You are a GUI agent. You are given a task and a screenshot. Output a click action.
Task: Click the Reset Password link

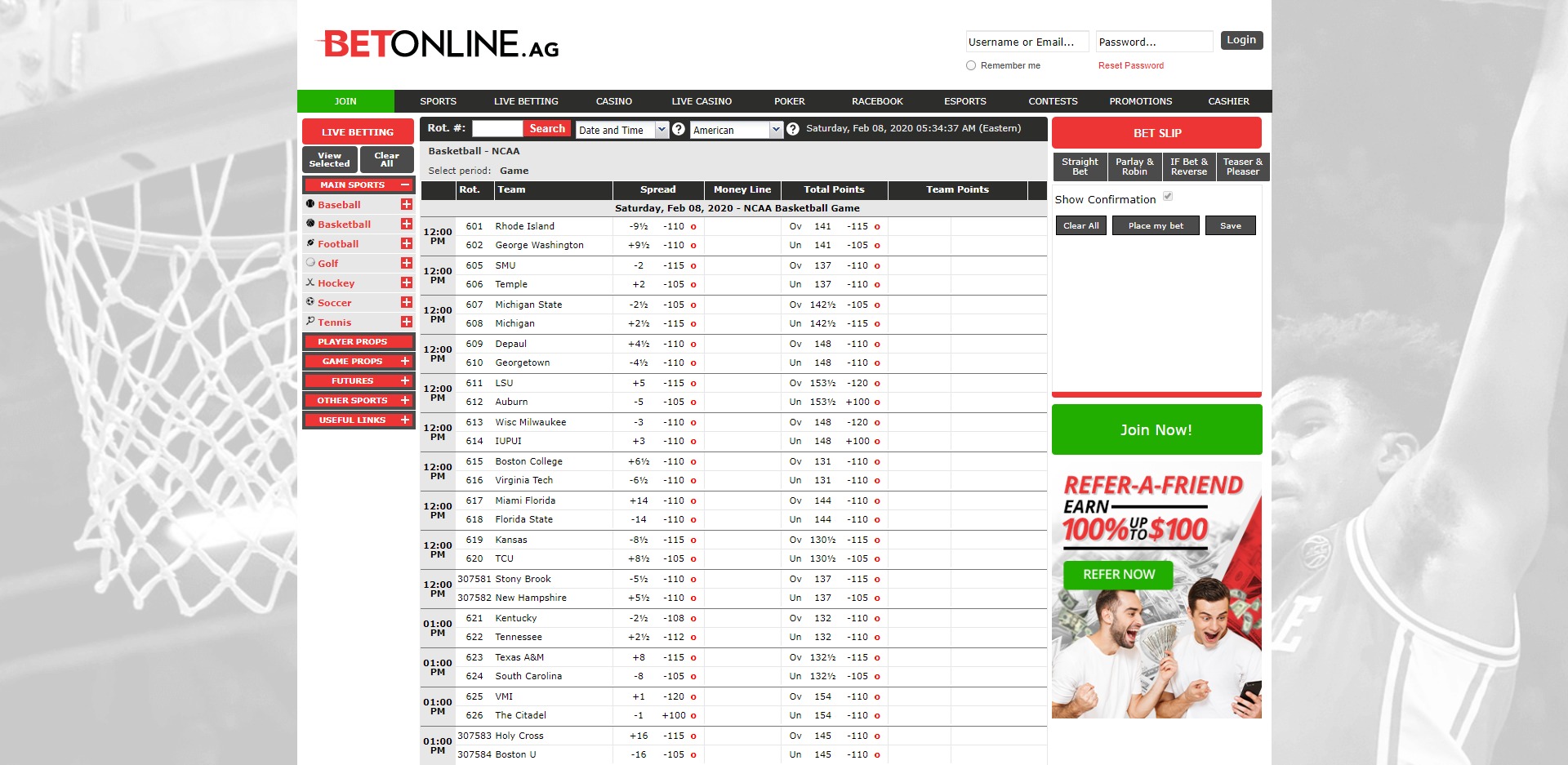(x=1131, y=65)
